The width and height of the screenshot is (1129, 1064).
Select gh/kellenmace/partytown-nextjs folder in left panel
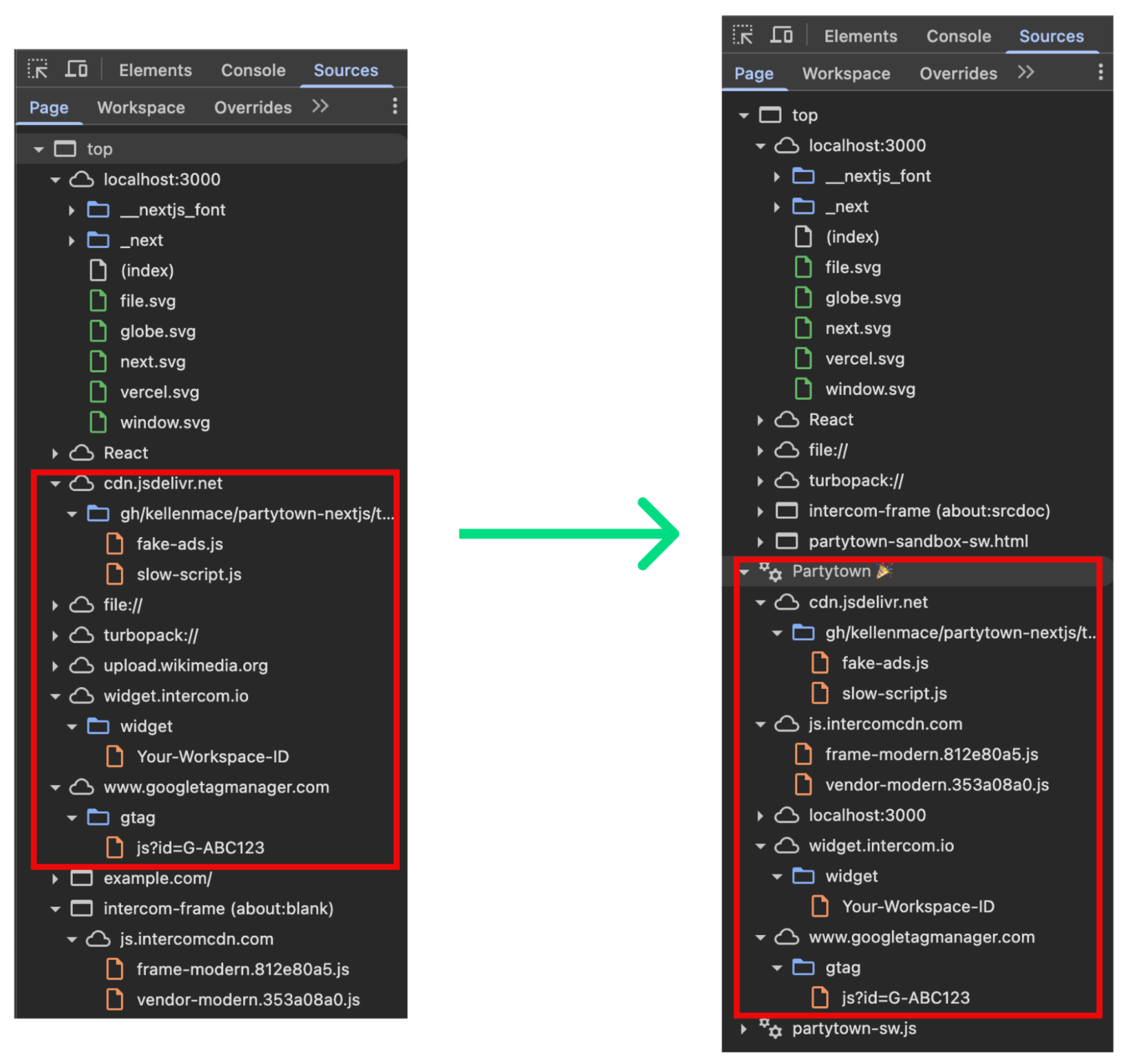pos(257,513)
